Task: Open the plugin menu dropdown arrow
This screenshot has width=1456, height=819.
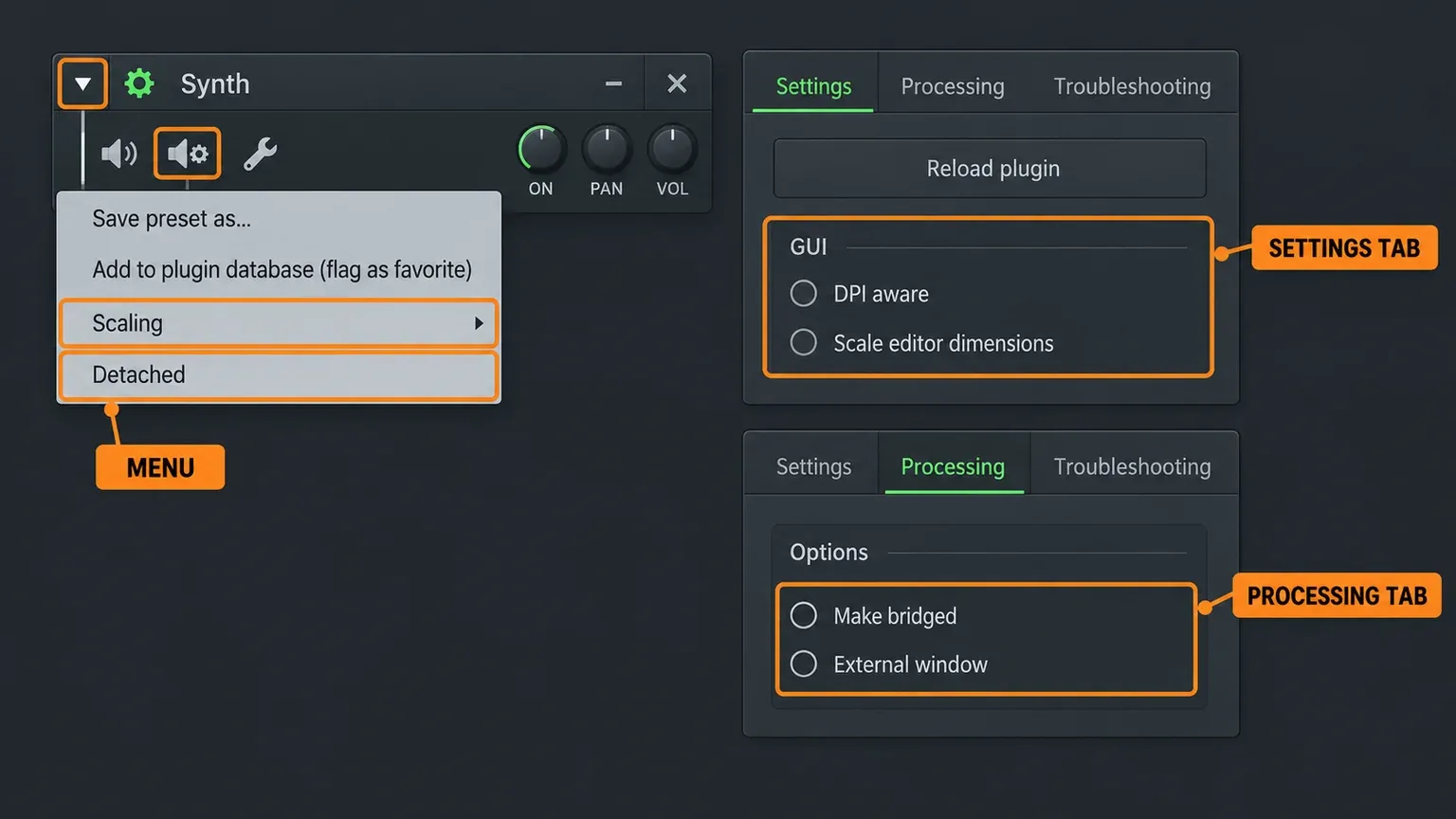Action: click(x=82, y=83)
